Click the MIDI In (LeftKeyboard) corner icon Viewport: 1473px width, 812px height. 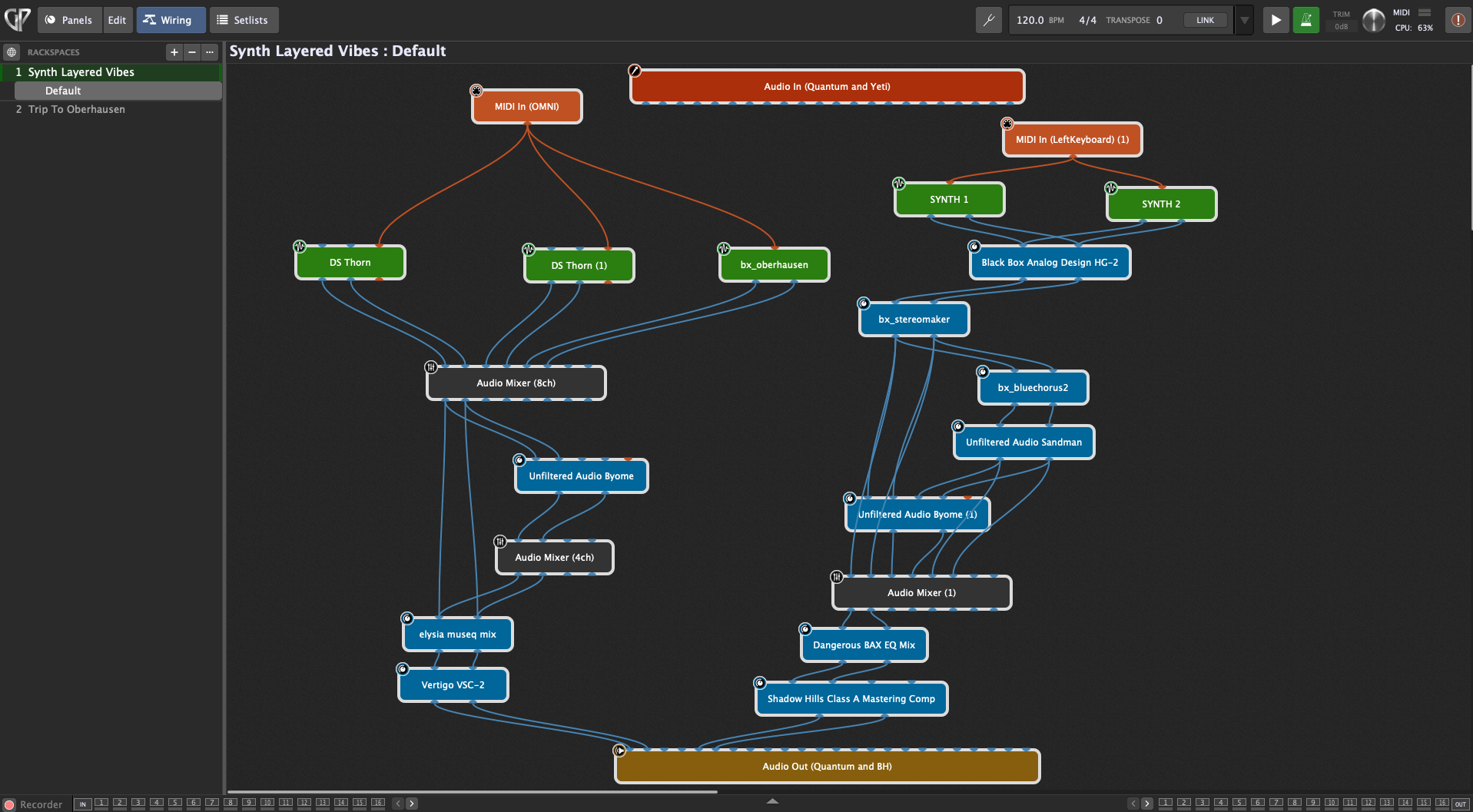[x=1007, y=124]
